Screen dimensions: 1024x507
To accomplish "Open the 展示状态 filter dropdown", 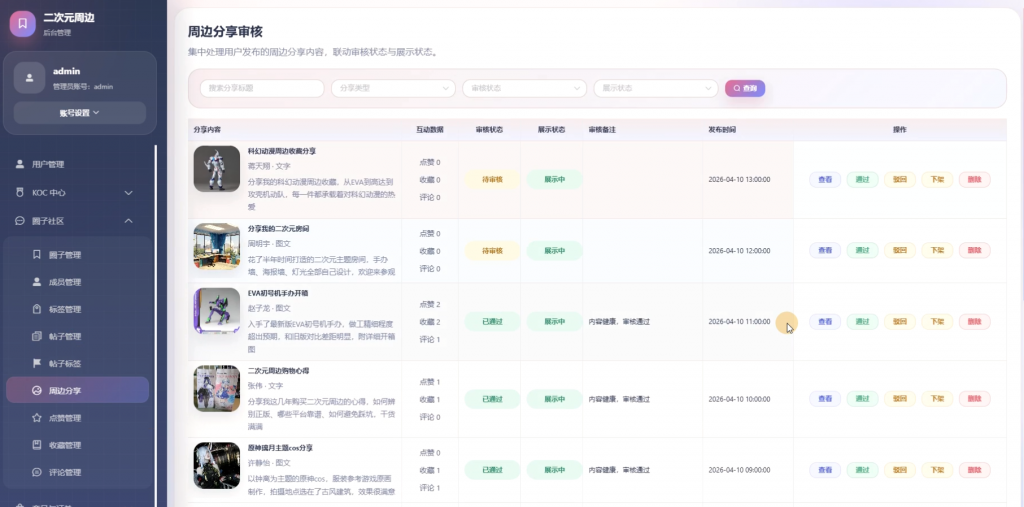I will coord(656,88).
